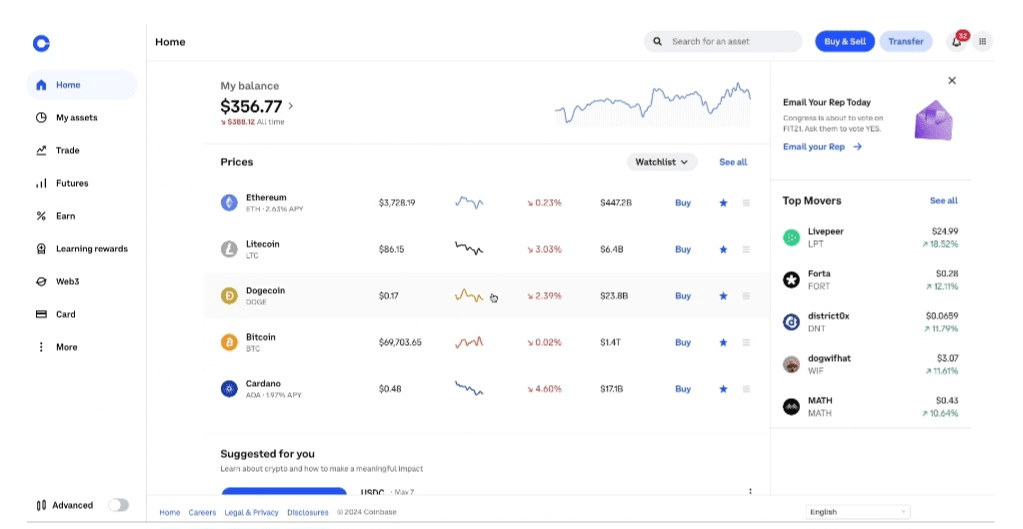The image size is (1023, 529).
Task: Click the balance history chart
Action: coord(652,105)
